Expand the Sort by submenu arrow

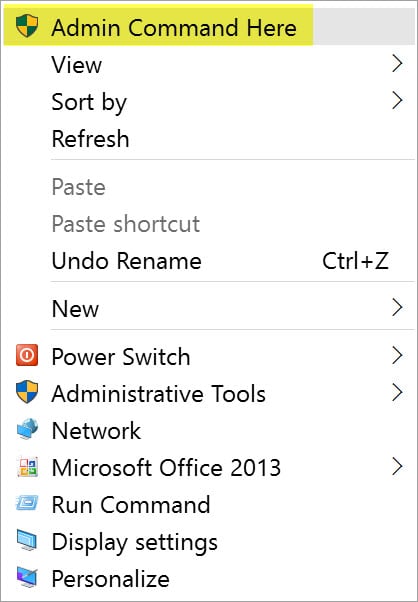397,101
